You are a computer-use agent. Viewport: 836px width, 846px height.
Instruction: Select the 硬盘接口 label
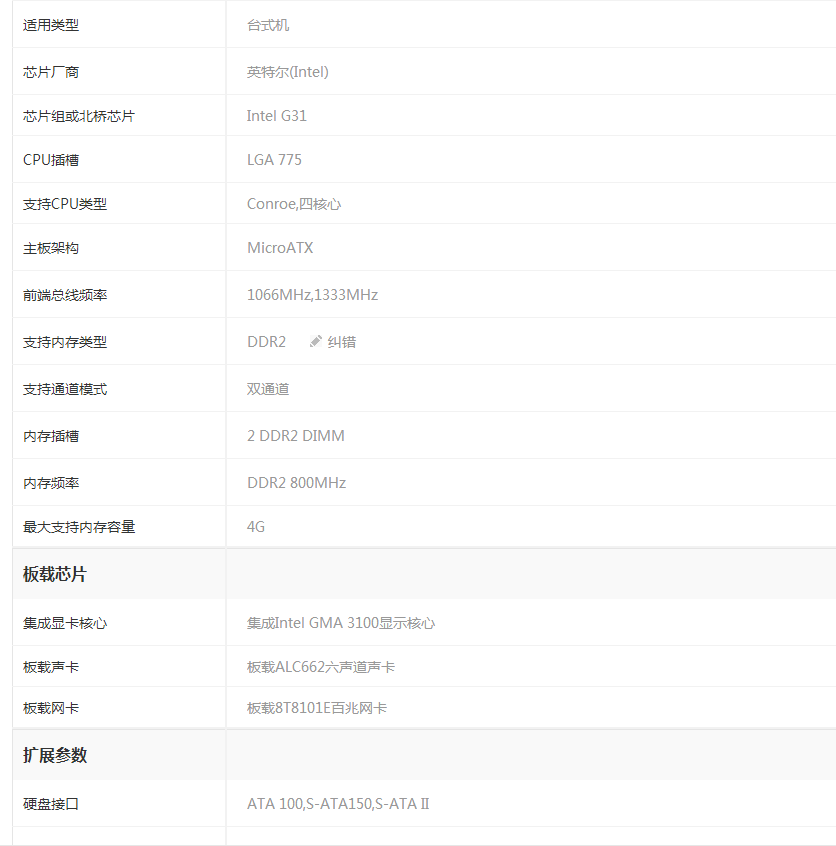click(x=51, y=804)
